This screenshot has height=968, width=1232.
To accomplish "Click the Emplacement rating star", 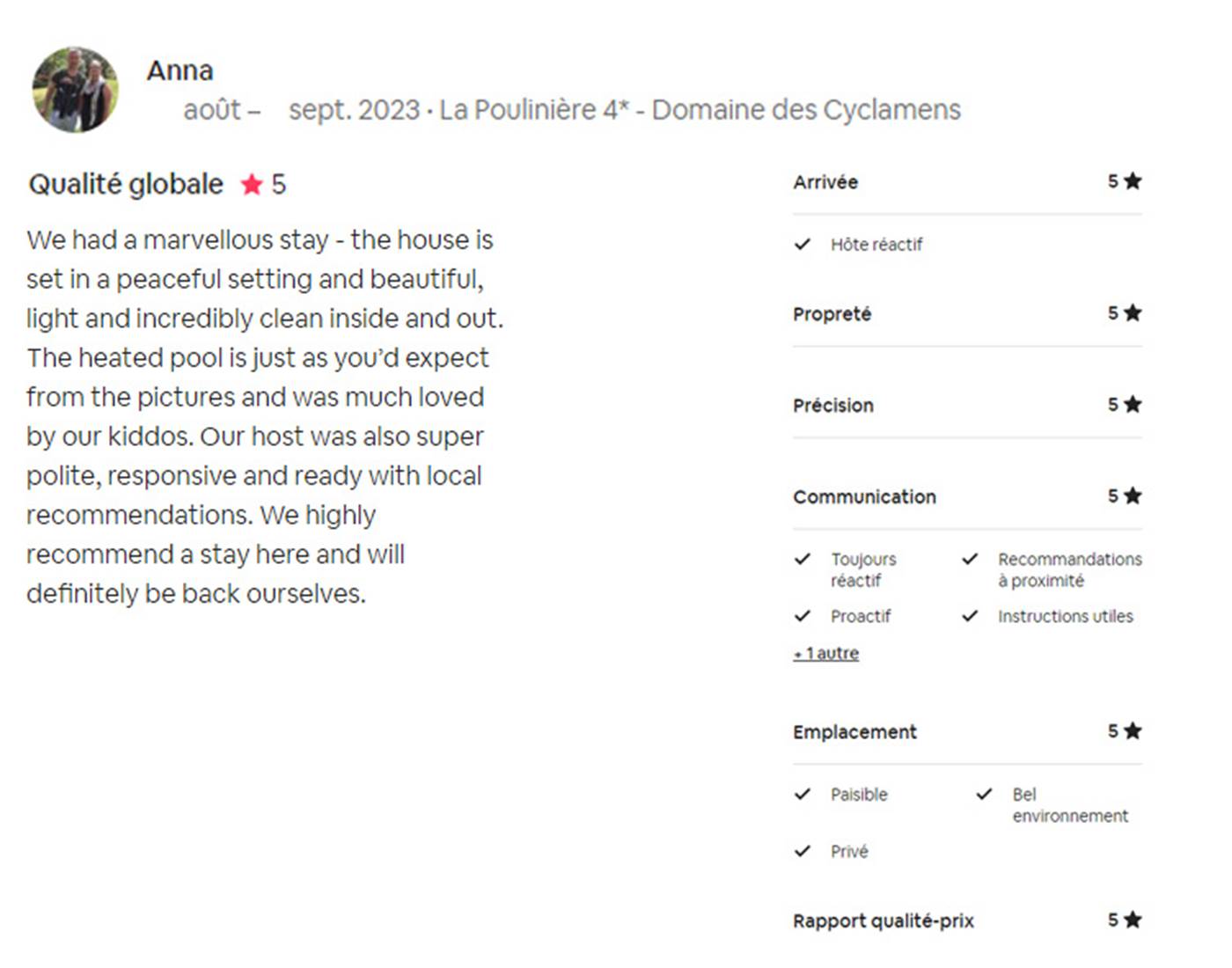I will (x=1133, y=731).
